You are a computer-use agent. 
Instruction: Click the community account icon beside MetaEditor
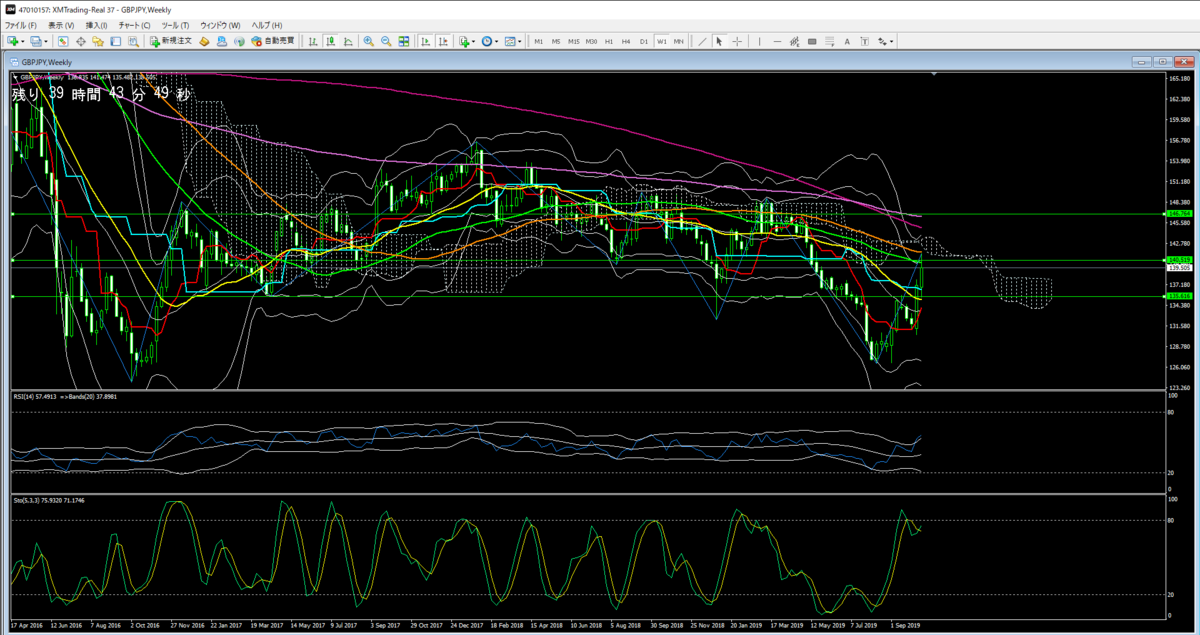pos(222,41)
